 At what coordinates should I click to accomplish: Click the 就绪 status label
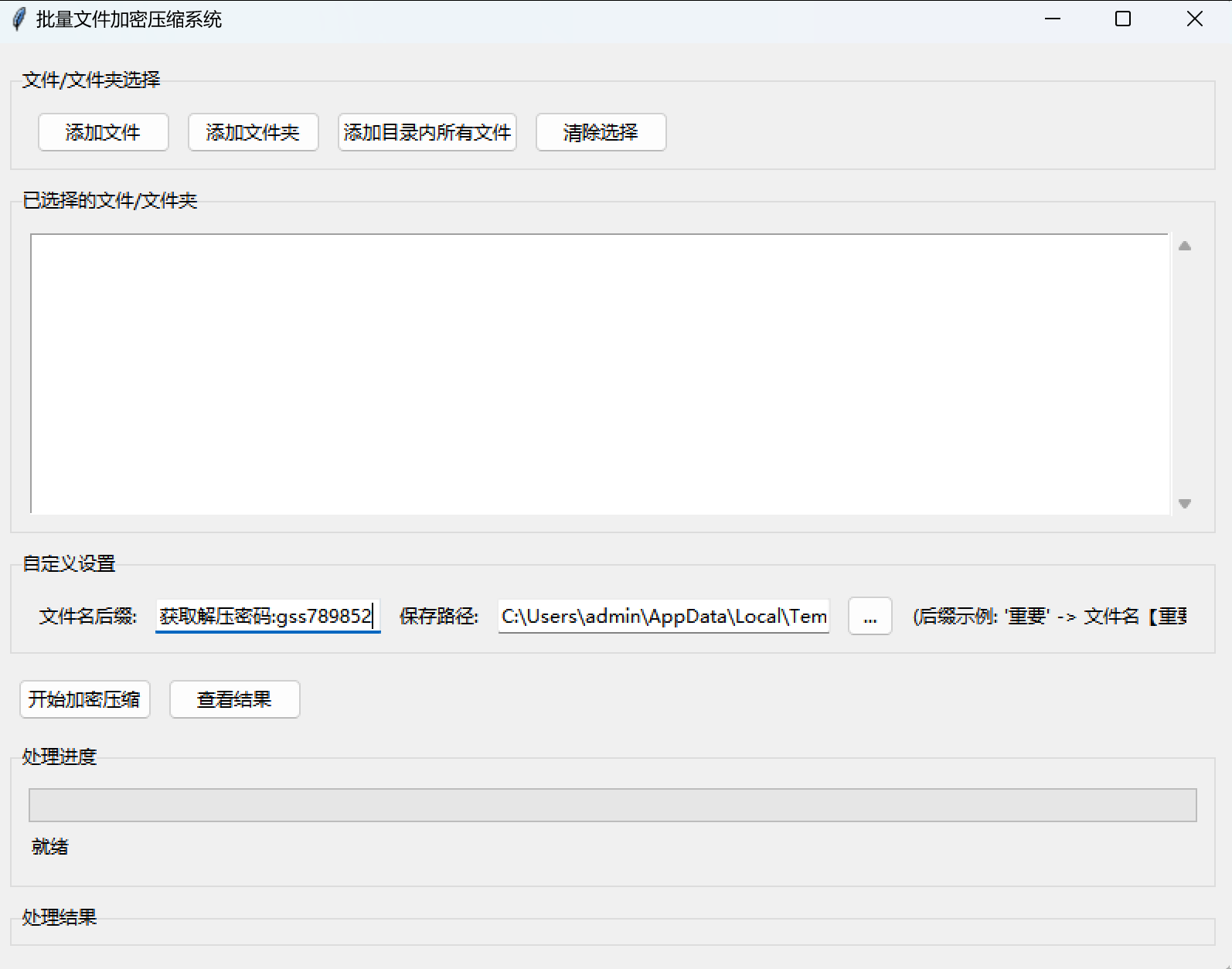tap(50, 847)
